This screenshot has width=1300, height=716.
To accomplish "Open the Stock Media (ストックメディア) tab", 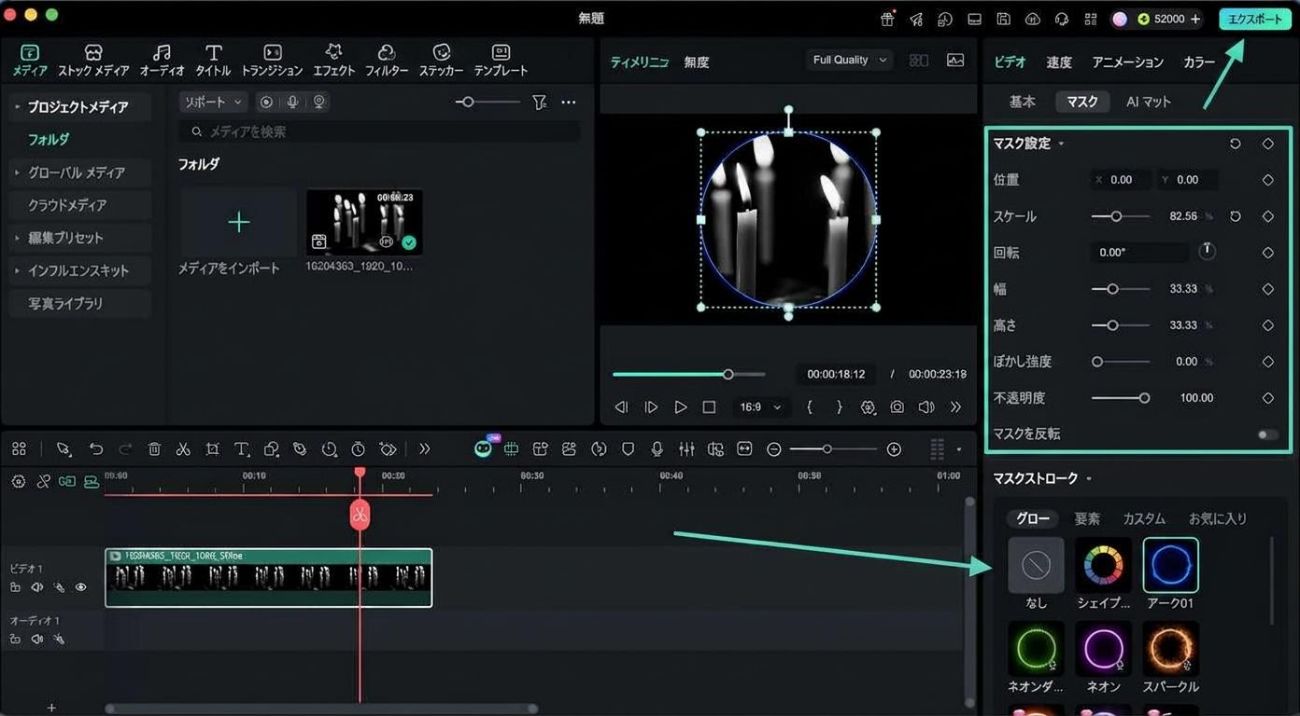I will click(x=93, y=60).
